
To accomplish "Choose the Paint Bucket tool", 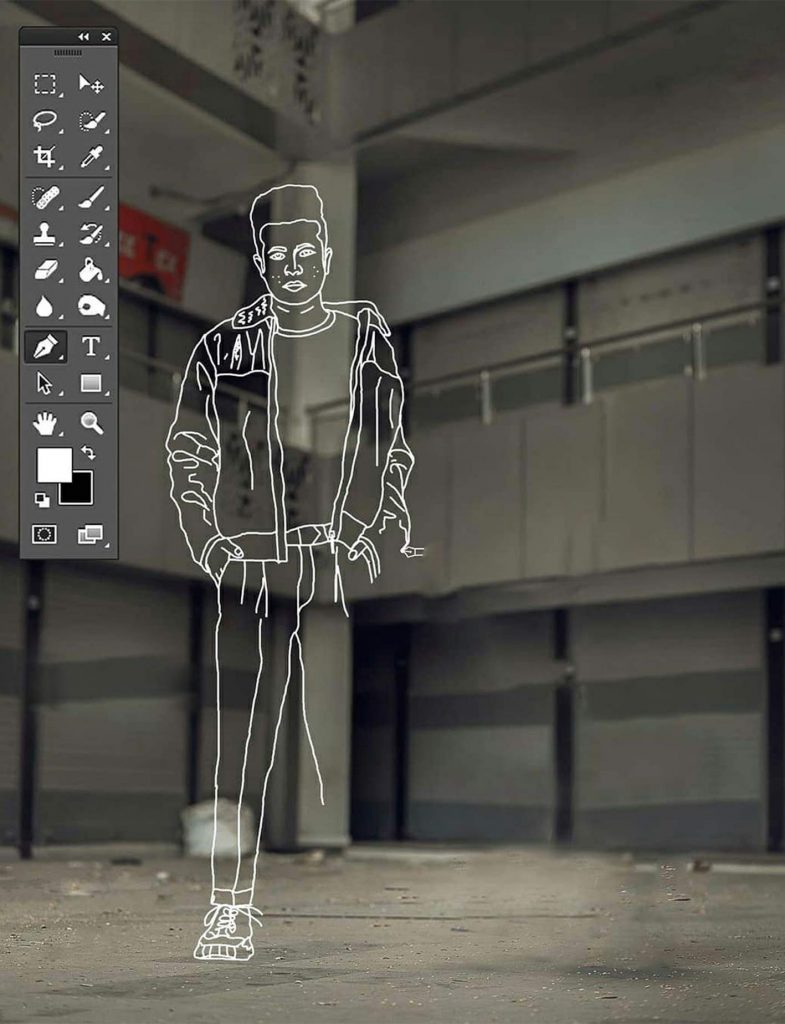I will tap(91, 269).
